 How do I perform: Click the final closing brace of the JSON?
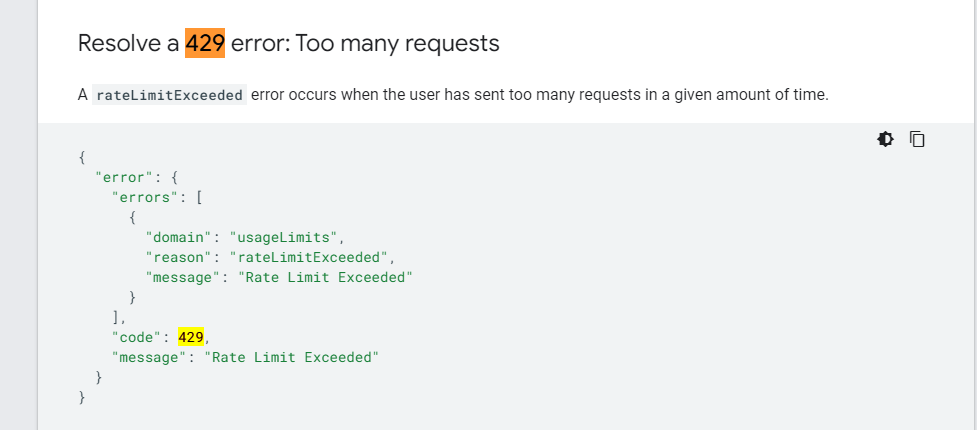coord(82,398)
